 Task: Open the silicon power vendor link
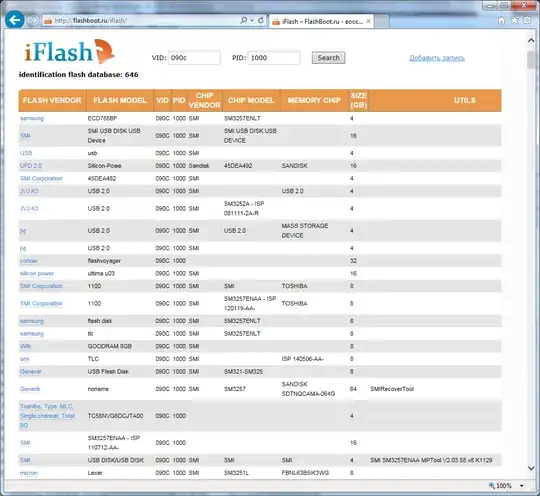point(37,273)
